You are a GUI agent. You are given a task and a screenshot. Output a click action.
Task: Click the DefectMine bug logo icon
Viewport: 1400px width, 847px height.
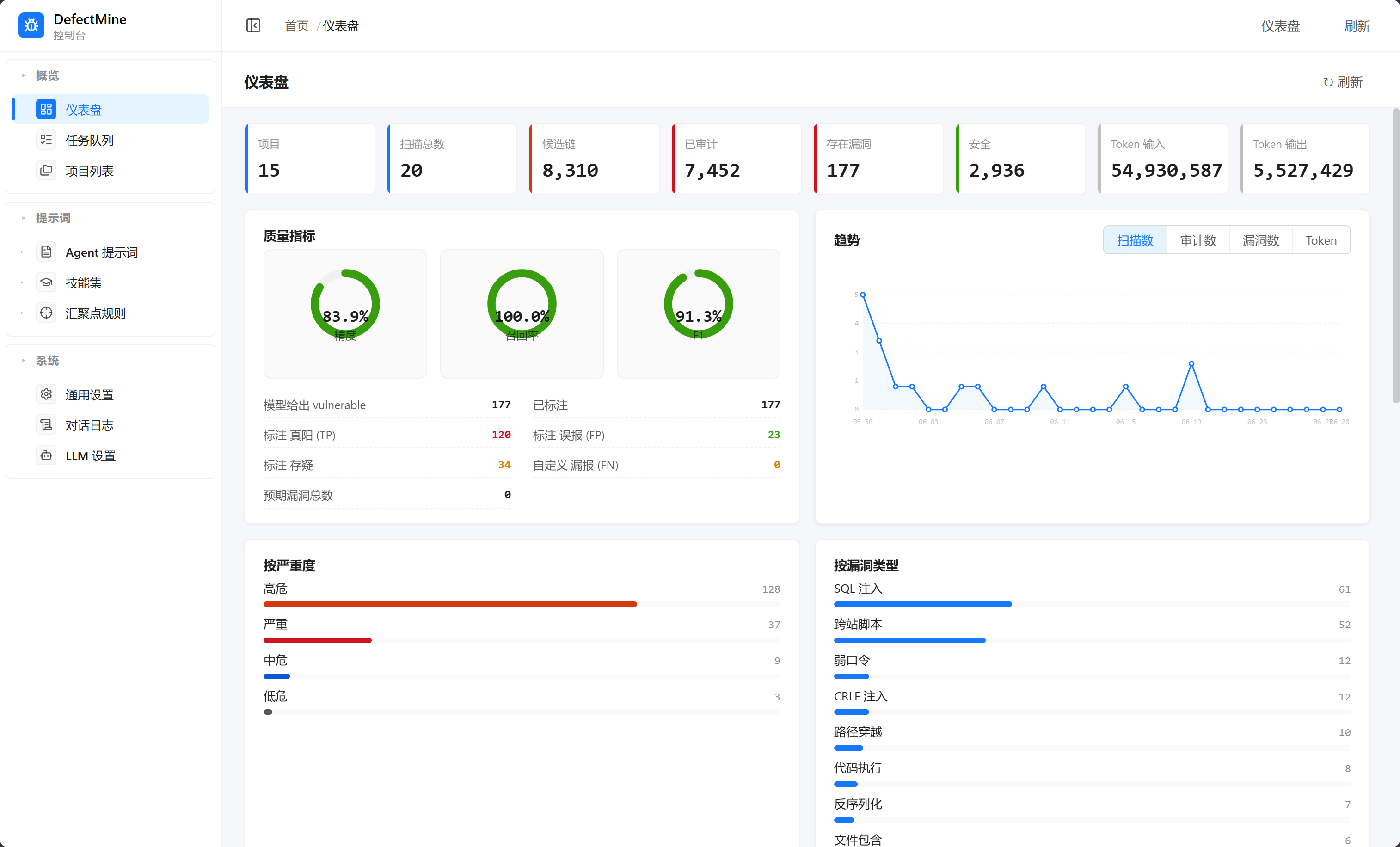coord(31,25)
